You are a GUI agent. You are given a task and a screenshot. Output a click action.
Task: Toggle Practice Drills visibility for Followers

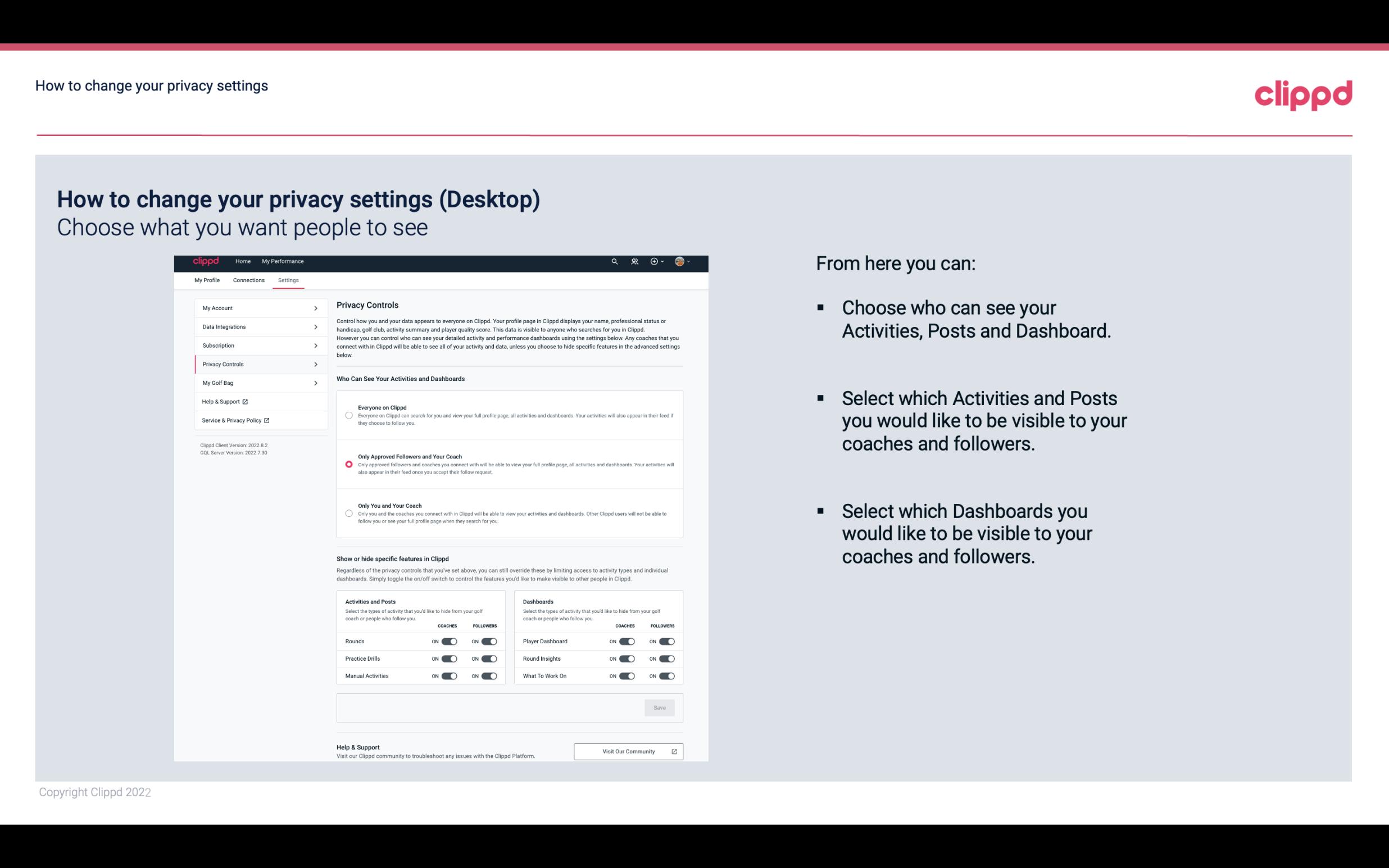pos(489,659)
